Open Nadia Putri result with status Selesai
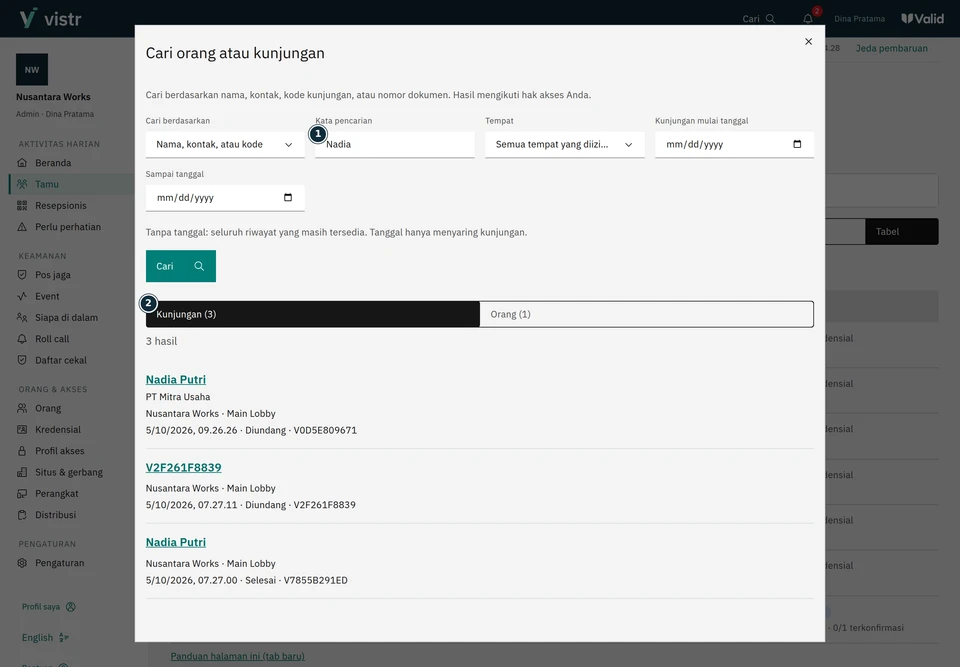The width and height of the screenshot is (960, 667). point(176,543)
